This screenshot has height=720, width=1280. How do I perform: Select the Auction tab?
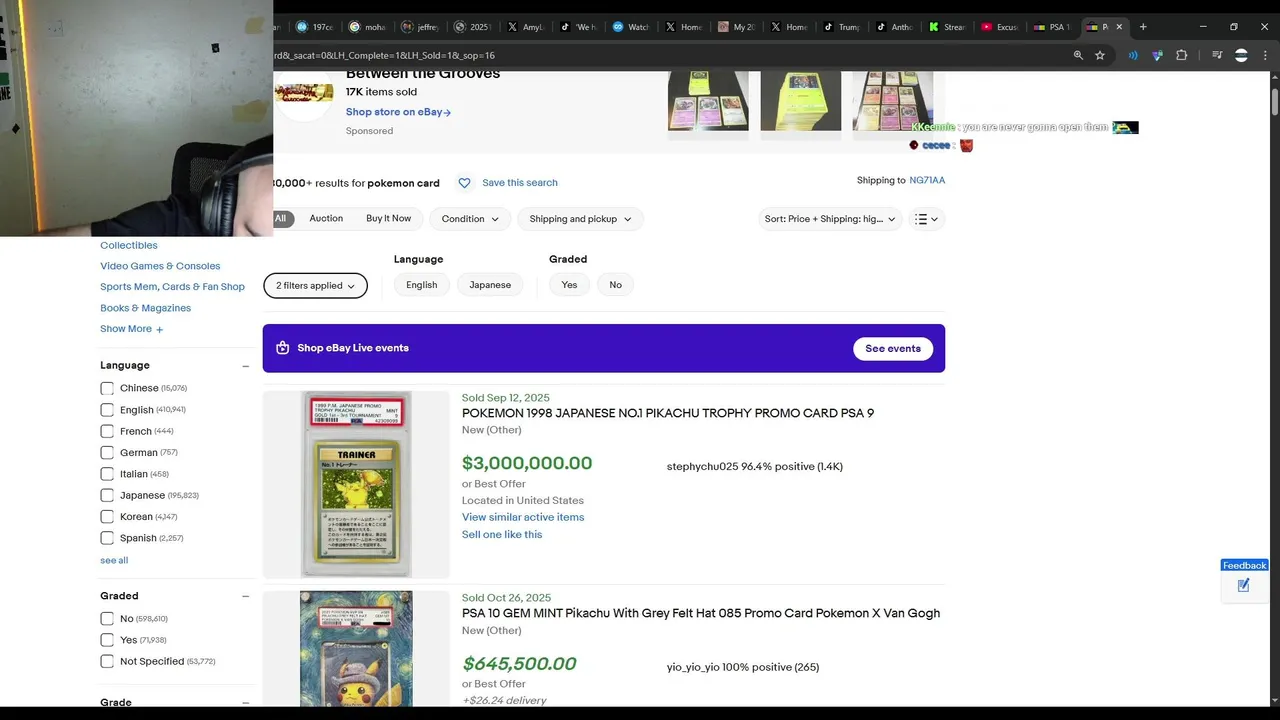coord(326,218)
